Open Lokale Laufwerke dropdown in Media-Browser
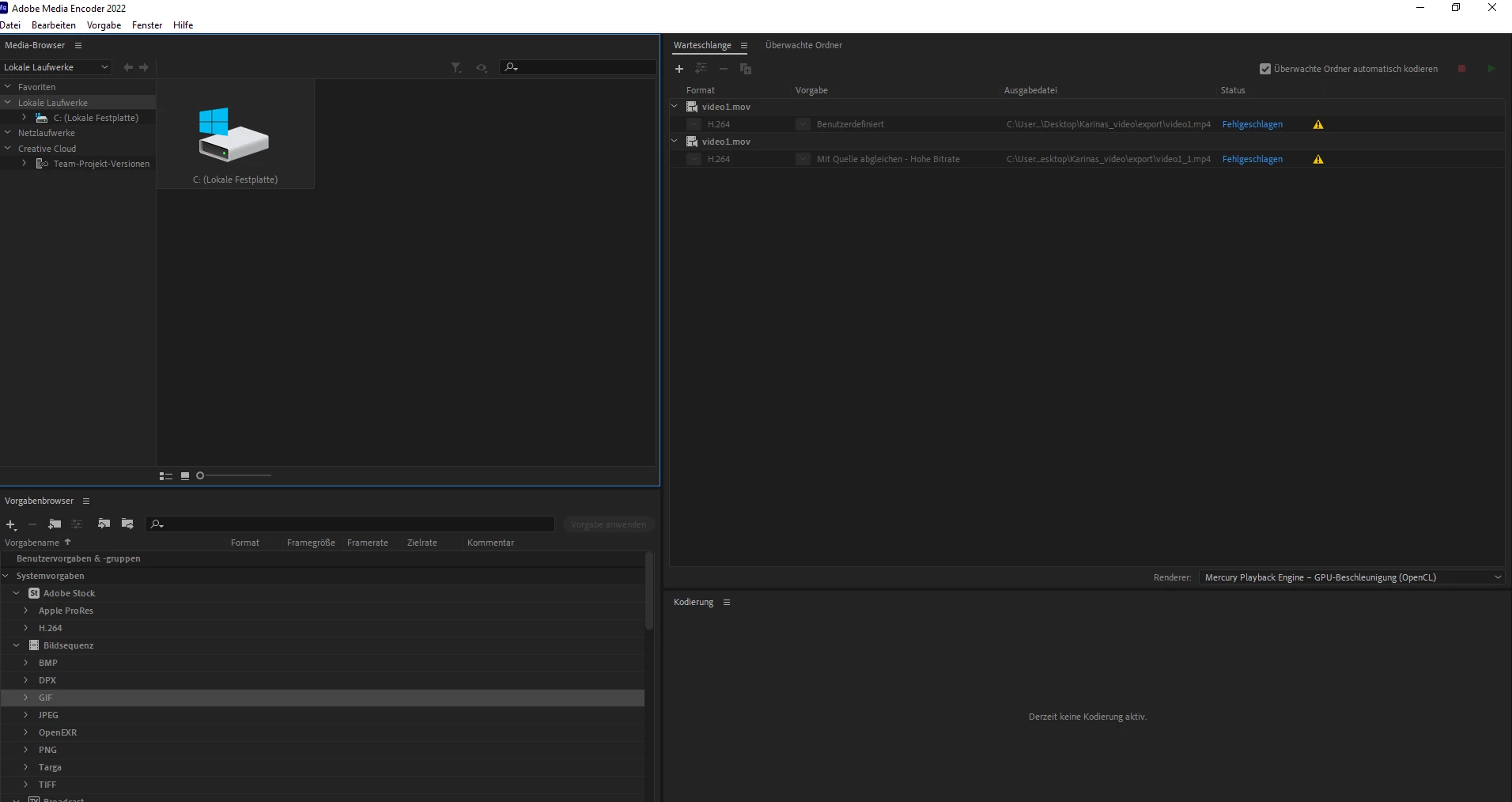The image size is (1512, 802). click(x=55, y=67)
